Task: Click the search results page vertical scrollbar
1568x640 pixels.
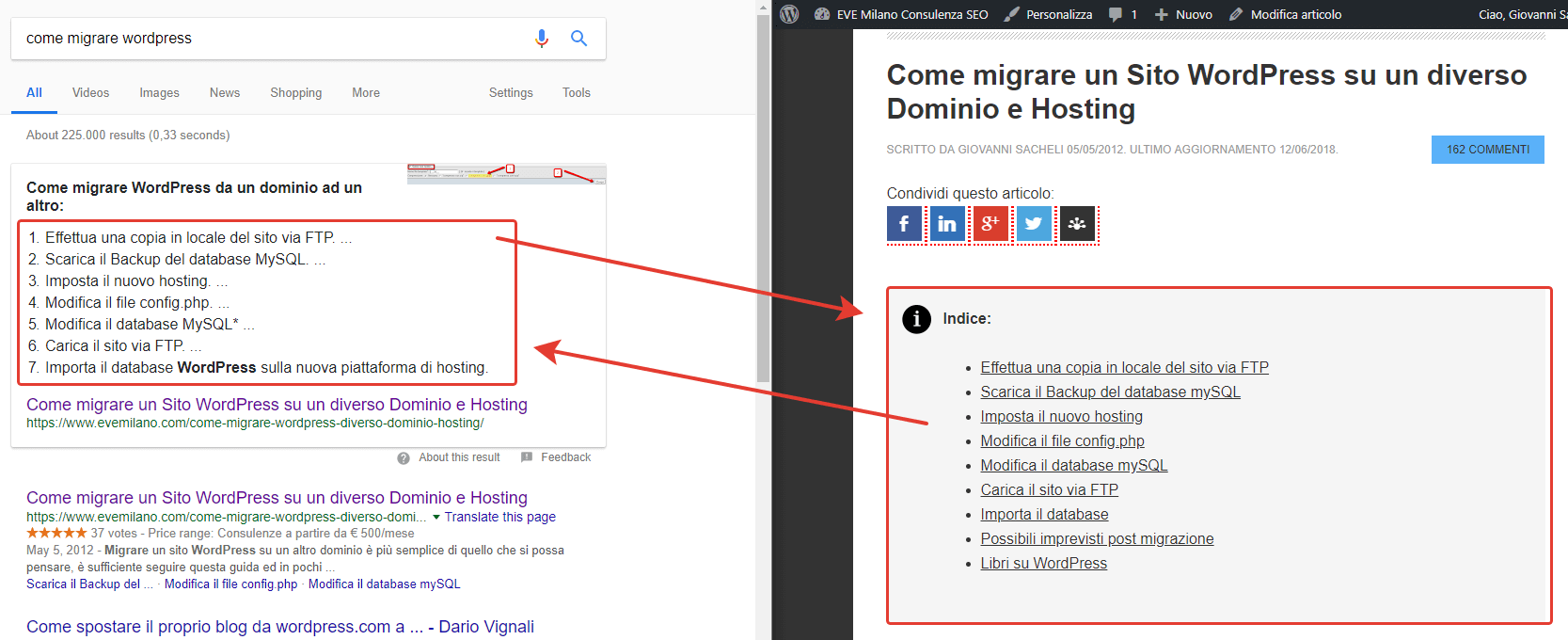Action: click(x=763, y=198)
